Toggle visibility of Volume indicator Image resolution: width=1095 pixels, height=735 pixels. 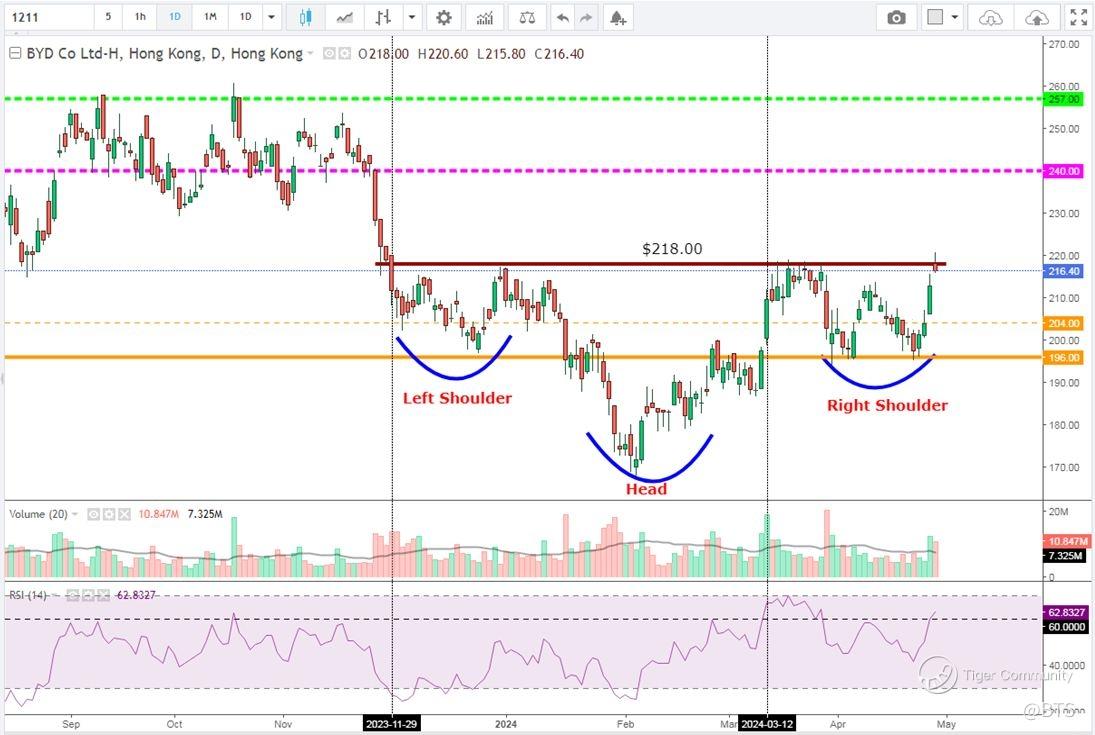point(94,514)
